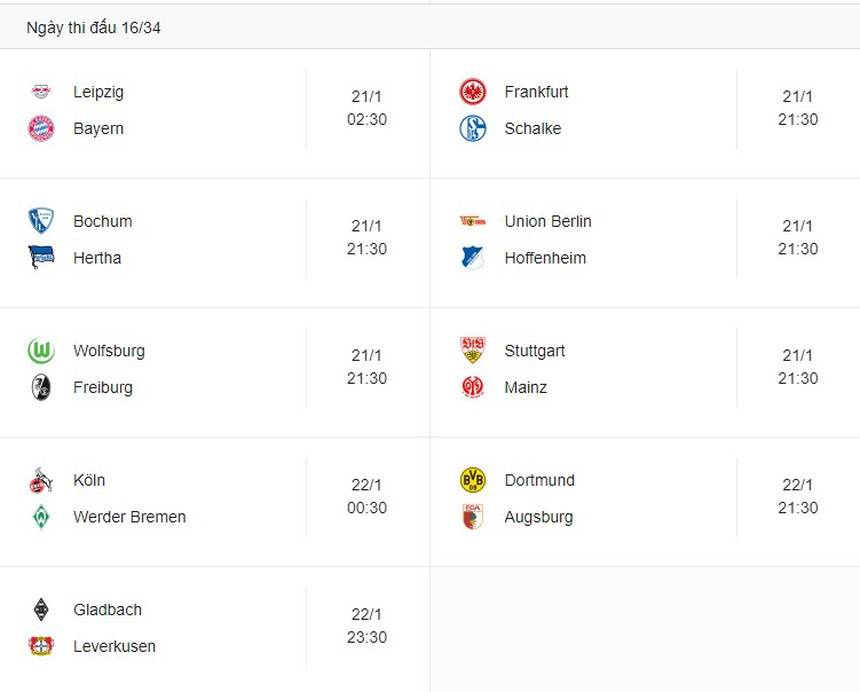Click the Freiburg team name
The width and height of the screenshot is (860, 692).
[x=103, y=387]
